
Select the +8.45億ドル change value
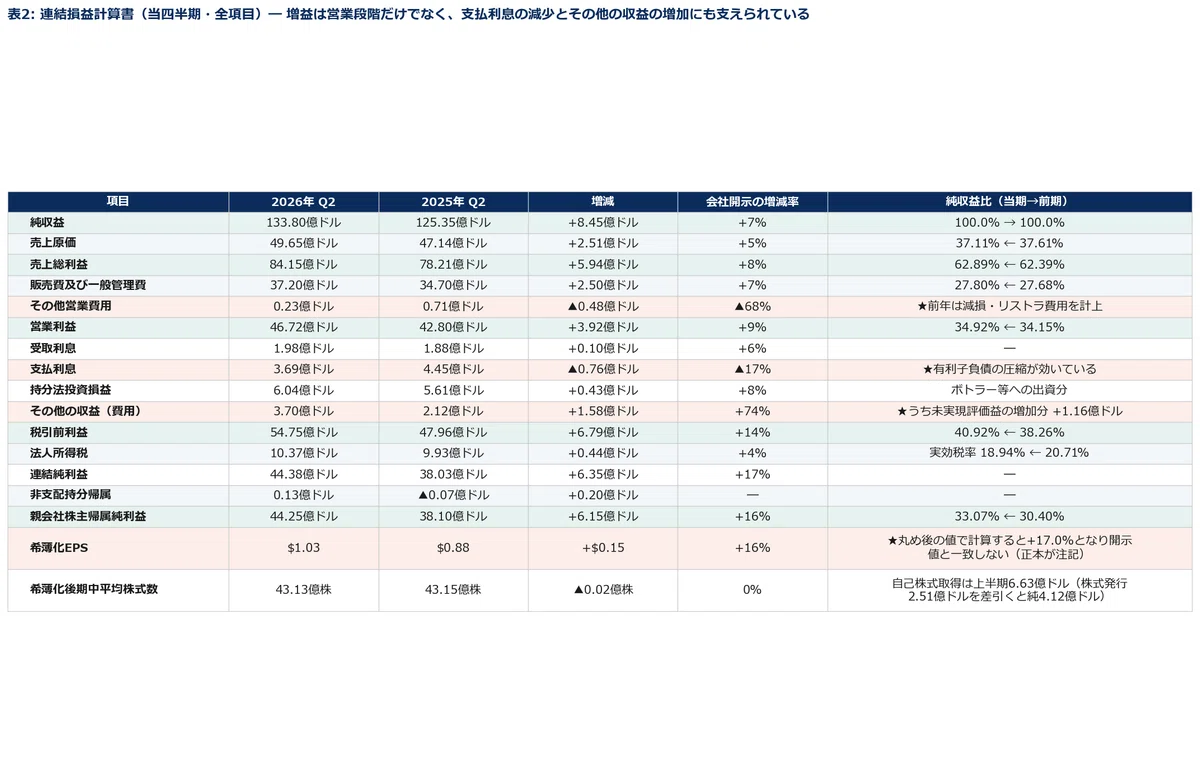[x=602, y=222]
